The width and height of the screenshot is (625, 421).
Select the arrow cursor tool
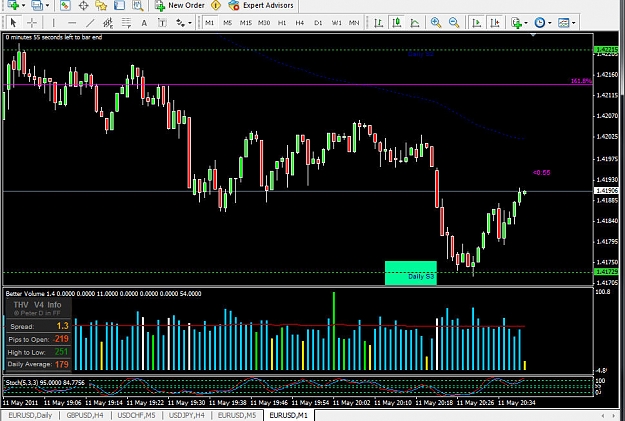tap(13, 23)
